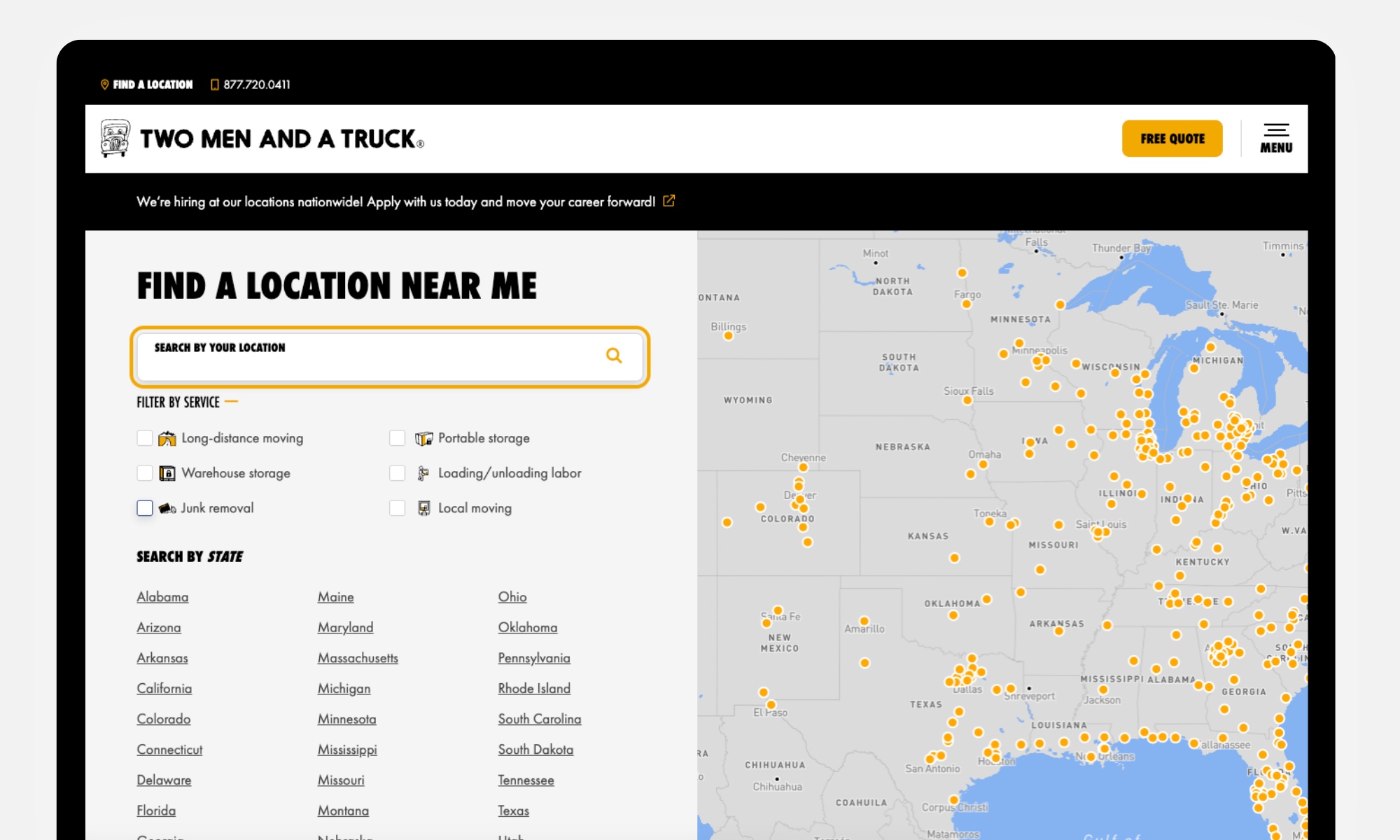The width and height of the screenshot is (1400, 840).
Task: Click the external link icon after the hiring banner
Action: click(669, 201)
